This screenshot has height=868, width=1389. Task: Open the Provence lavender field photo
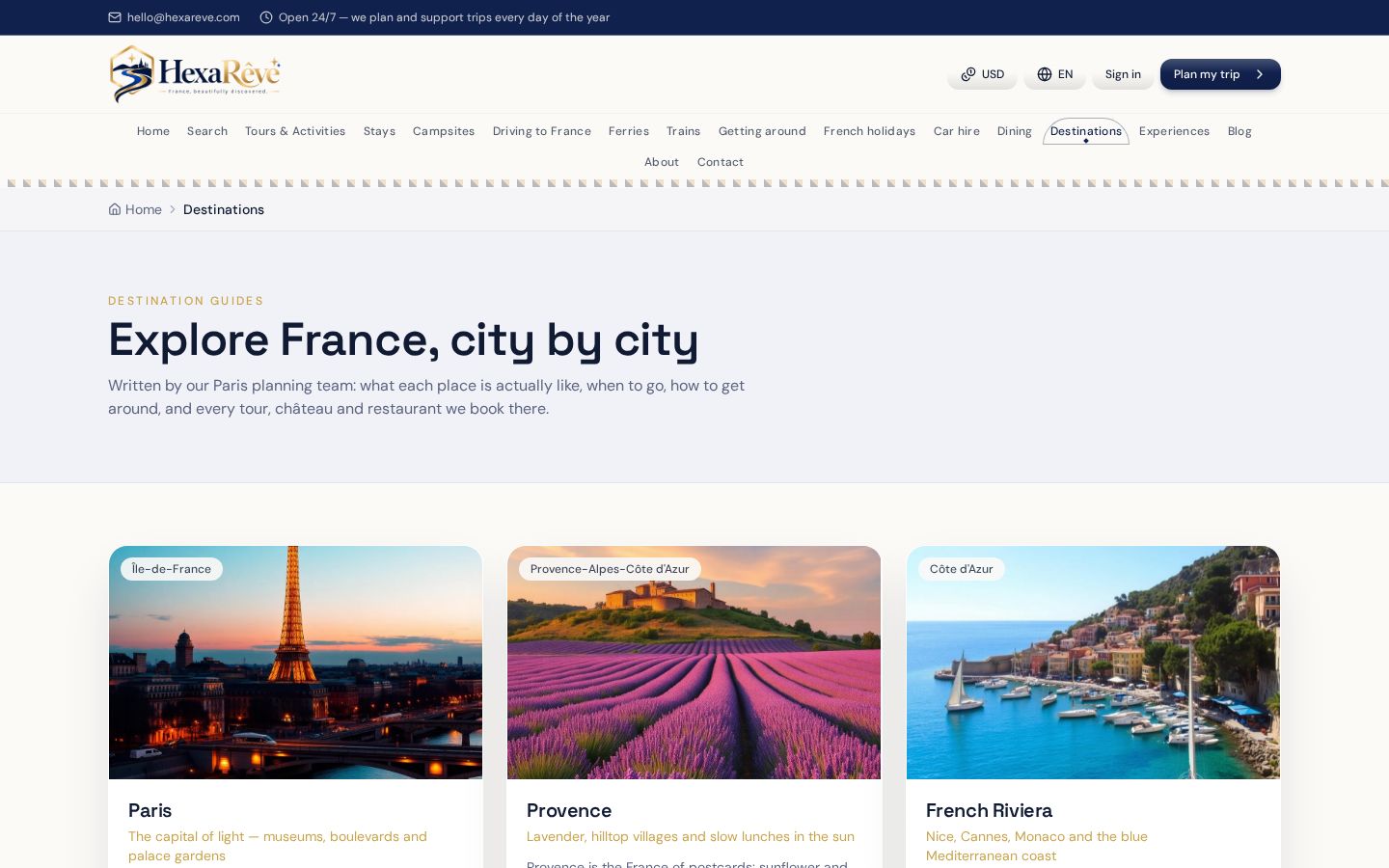[694, 663]
